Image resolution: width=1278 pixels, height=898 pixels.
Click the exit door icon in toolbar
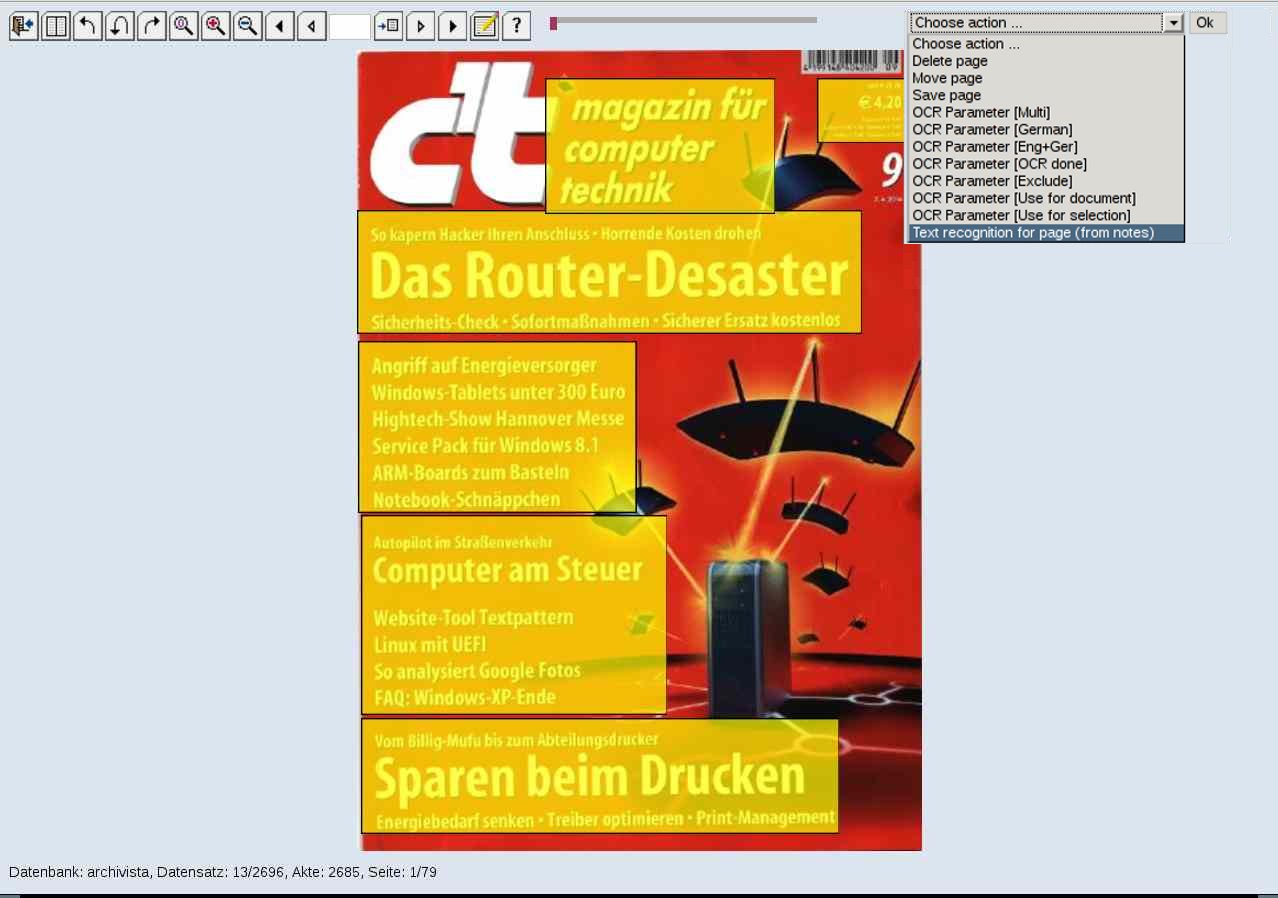click(24, 26)
